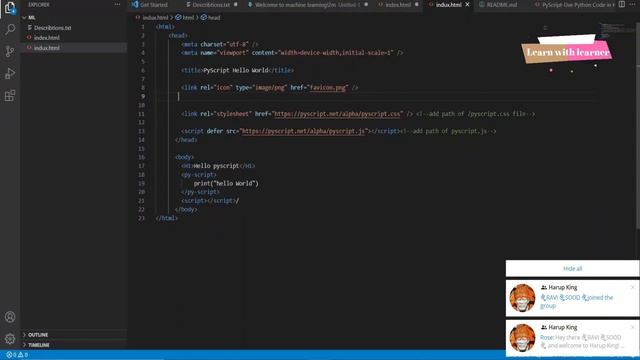This screenshot has width=640, height=360.
Task: Switch to the Describtions.txt tab
Action: 211,4
